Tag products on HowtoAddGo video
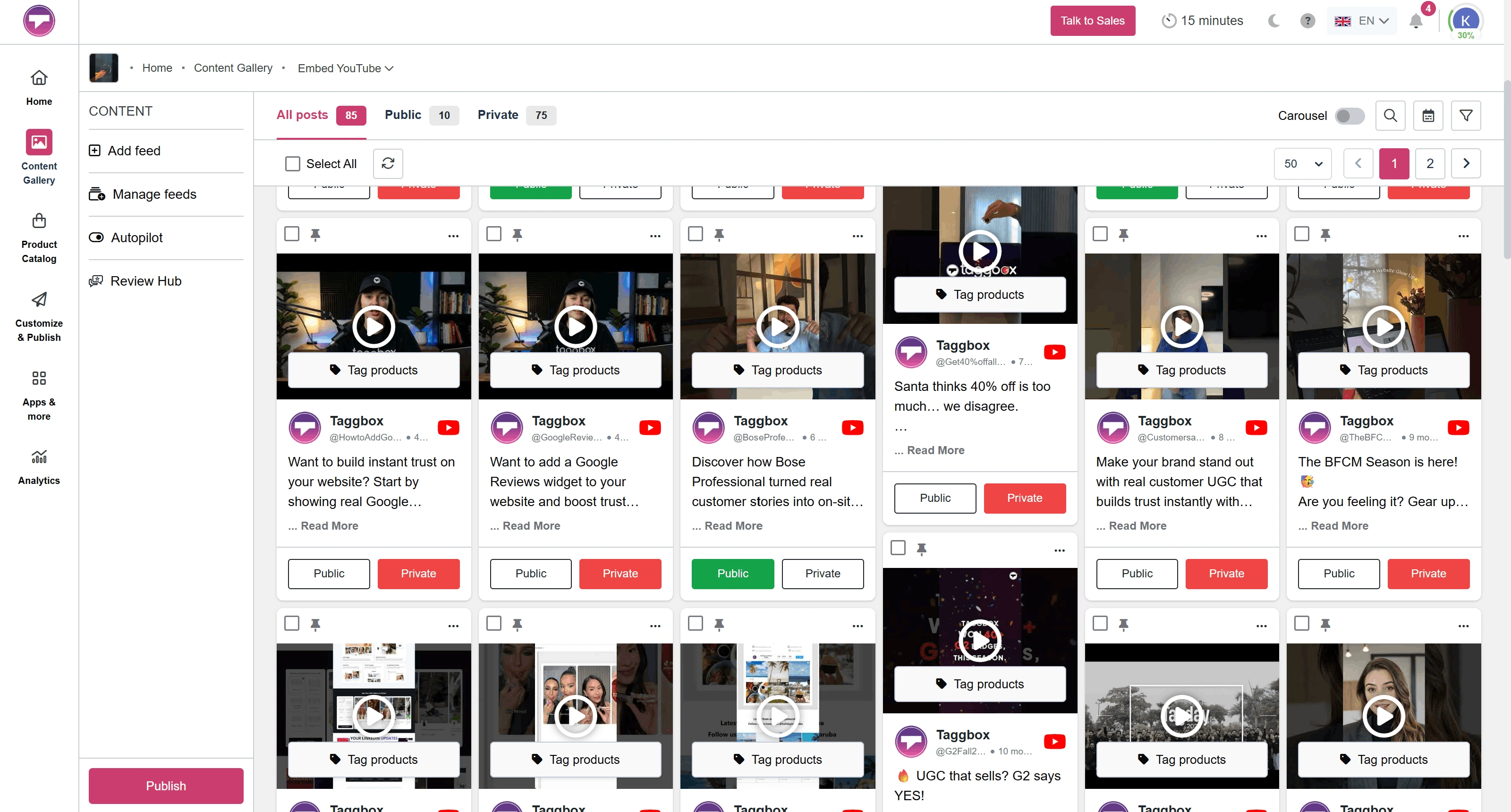 click(x=374, y=370)
